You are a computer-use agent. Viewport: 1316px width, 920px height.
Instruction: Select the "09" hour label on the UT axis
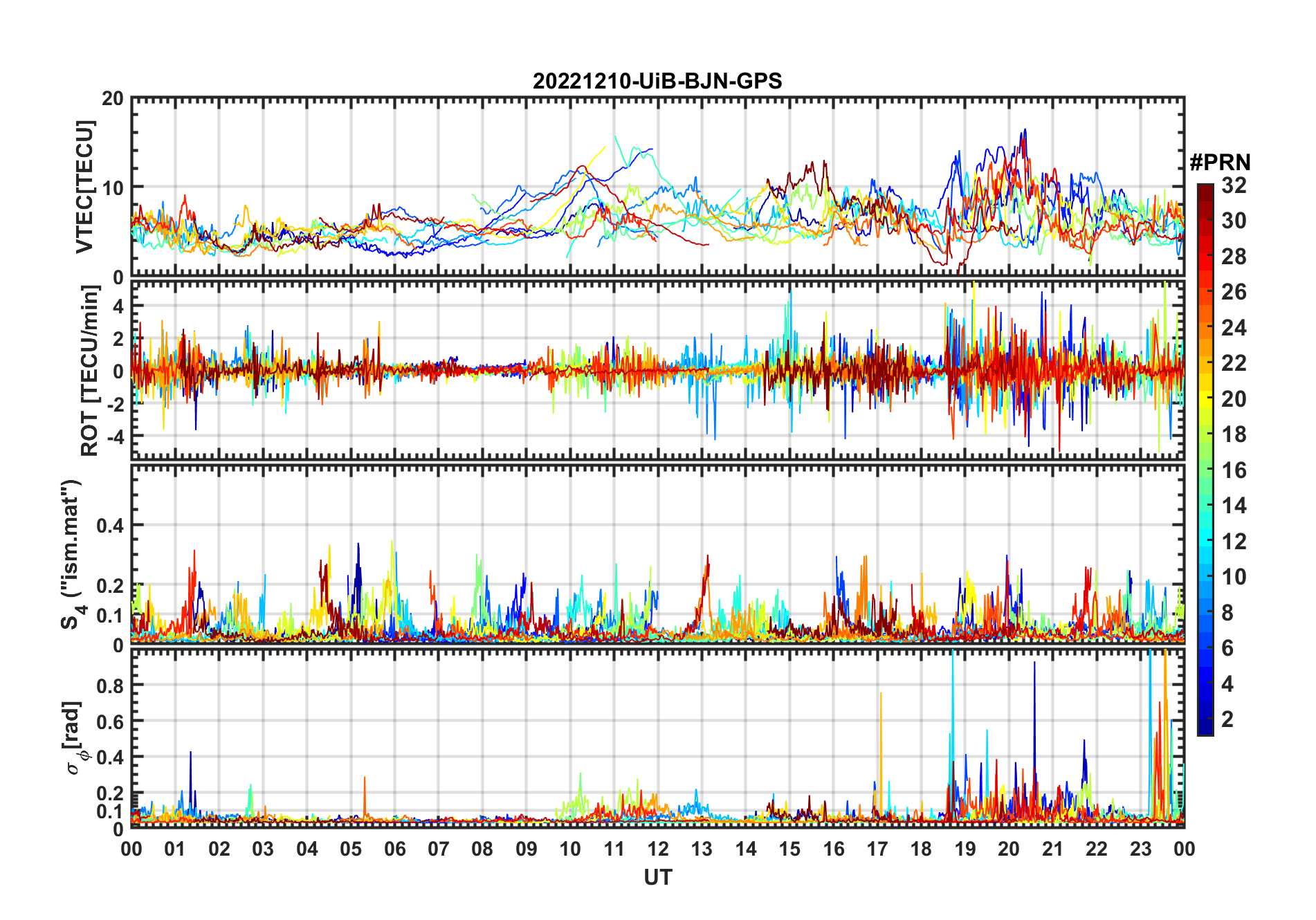527,849
